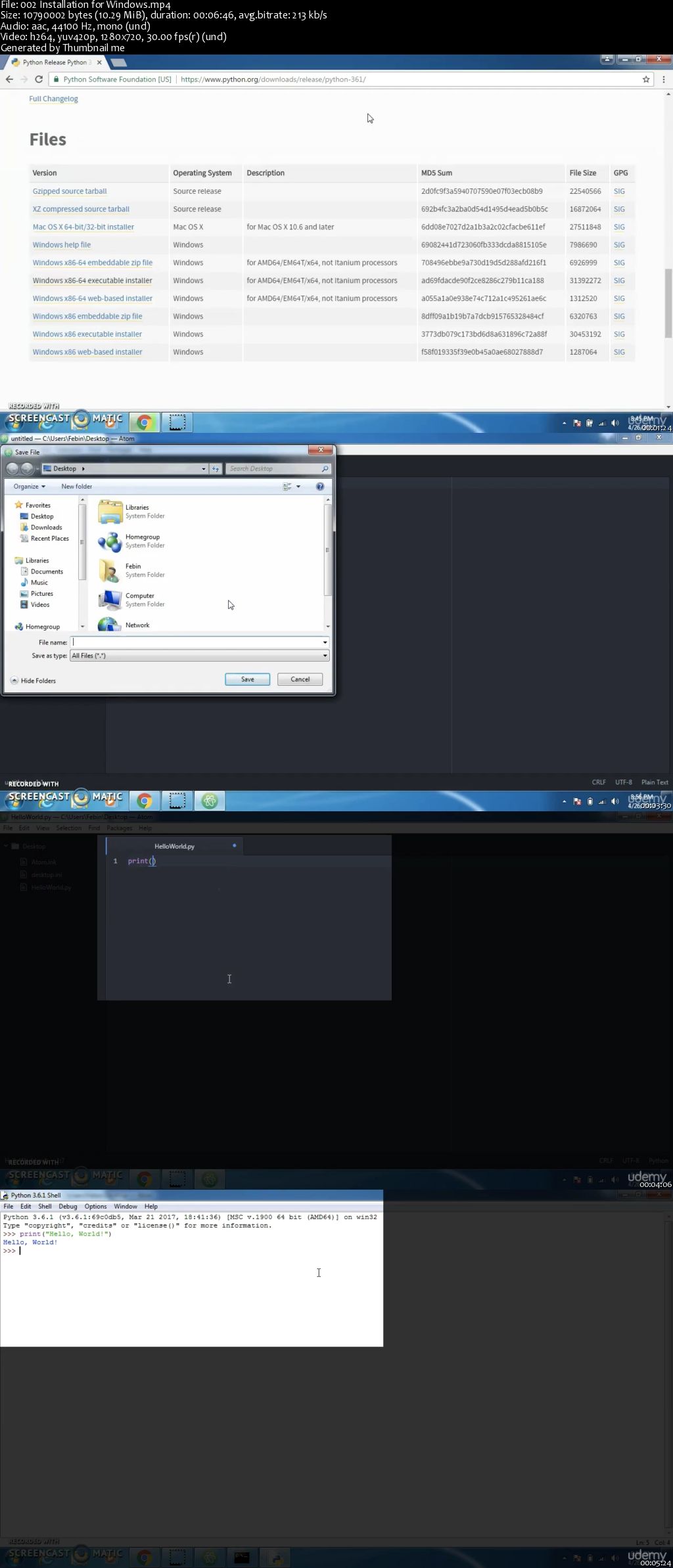Viewport: 673px width, 1568px height.
Task: Open the Options menu in Python Shell
Action: [x=95, y=1206]
